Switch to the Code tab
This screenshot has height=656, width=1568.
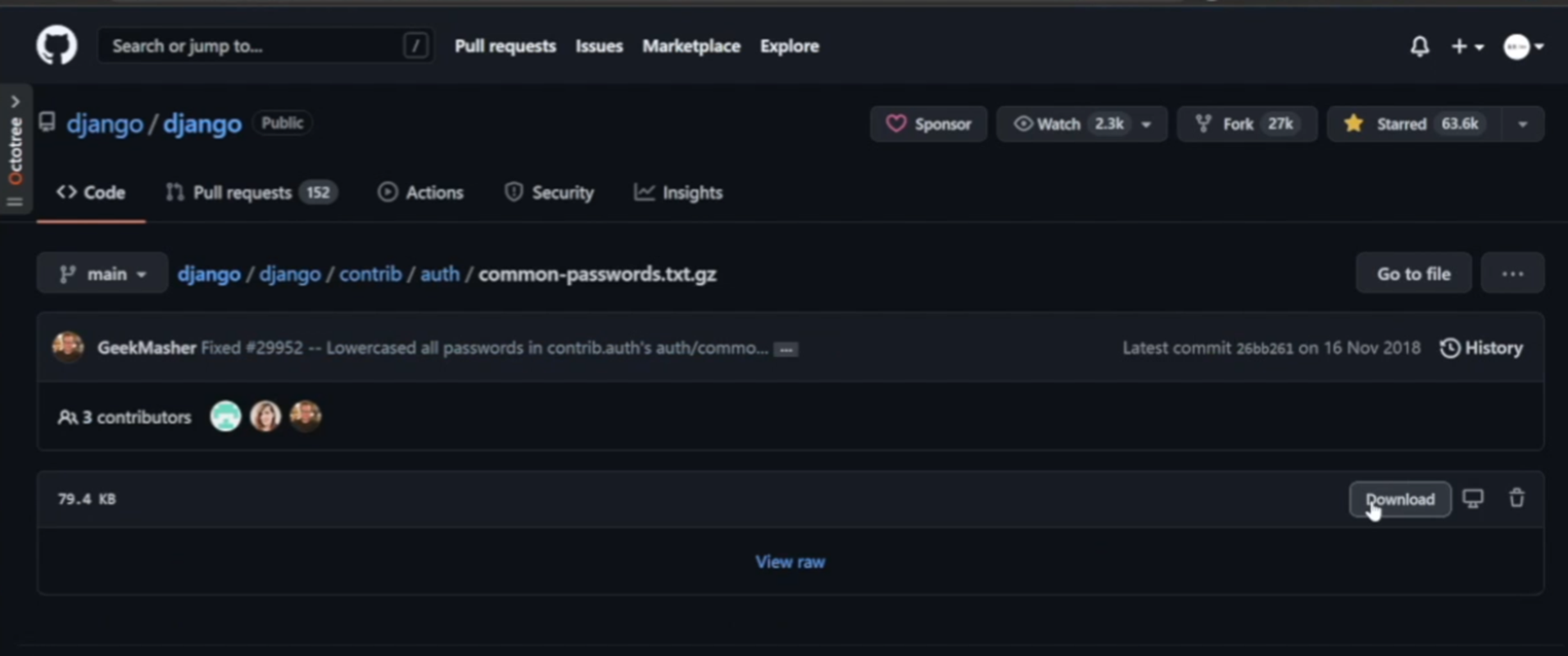(x=91, y=192)
